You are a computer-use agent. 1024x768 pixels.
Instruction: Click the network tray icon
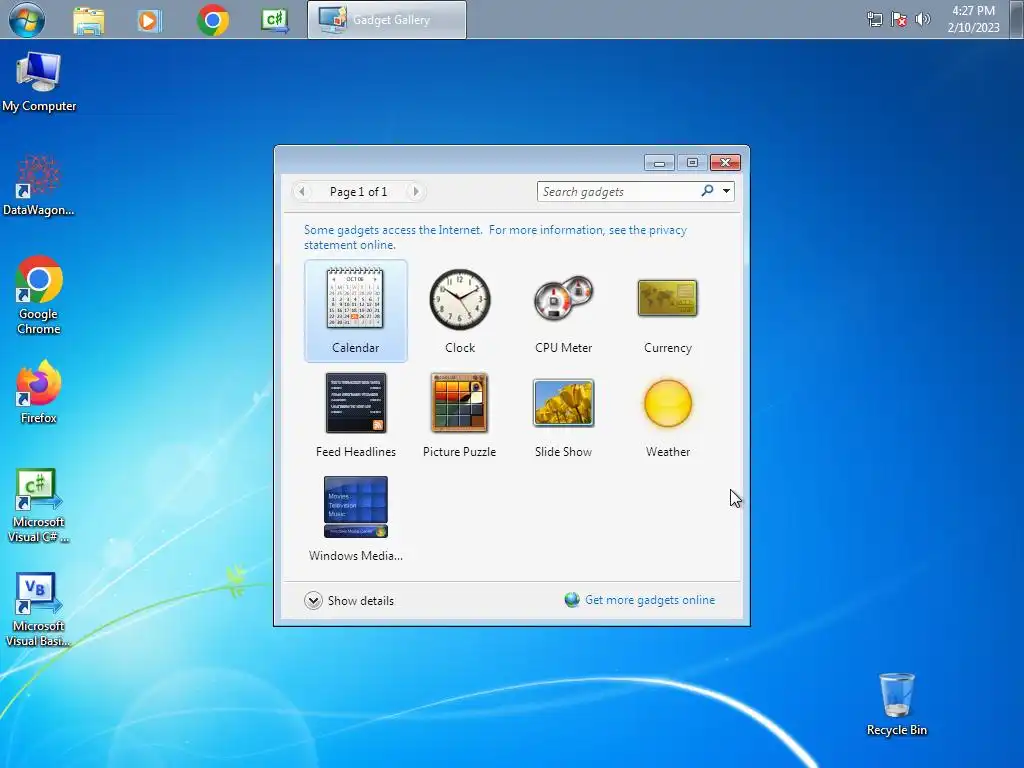coord(874,20)
